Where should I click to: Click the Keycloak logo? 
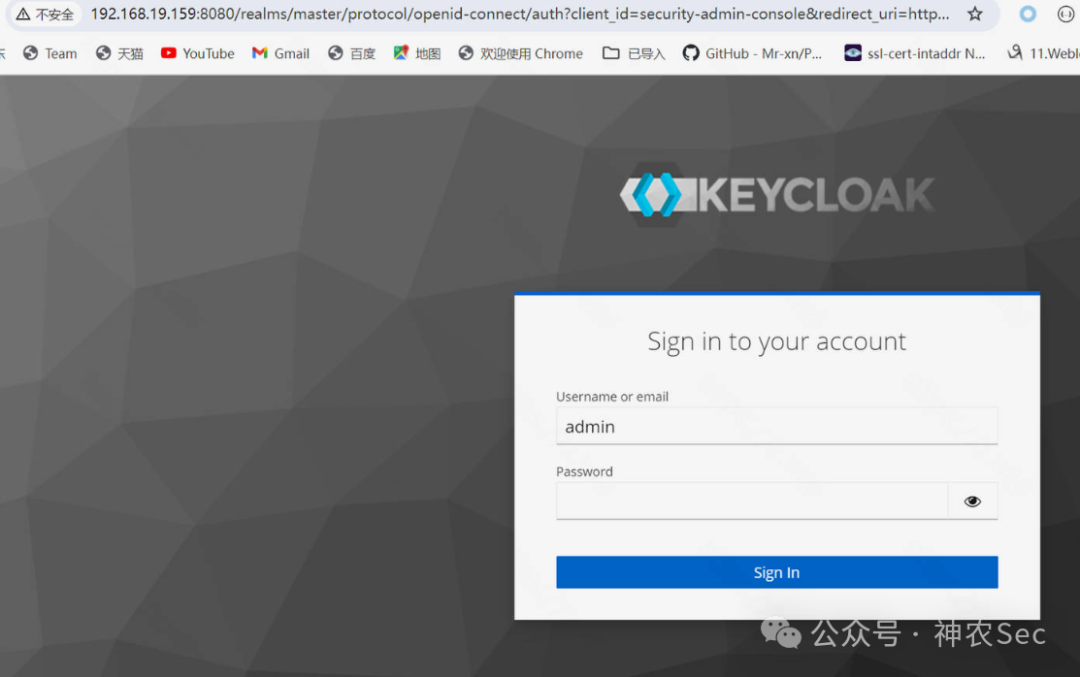(776, 195)
